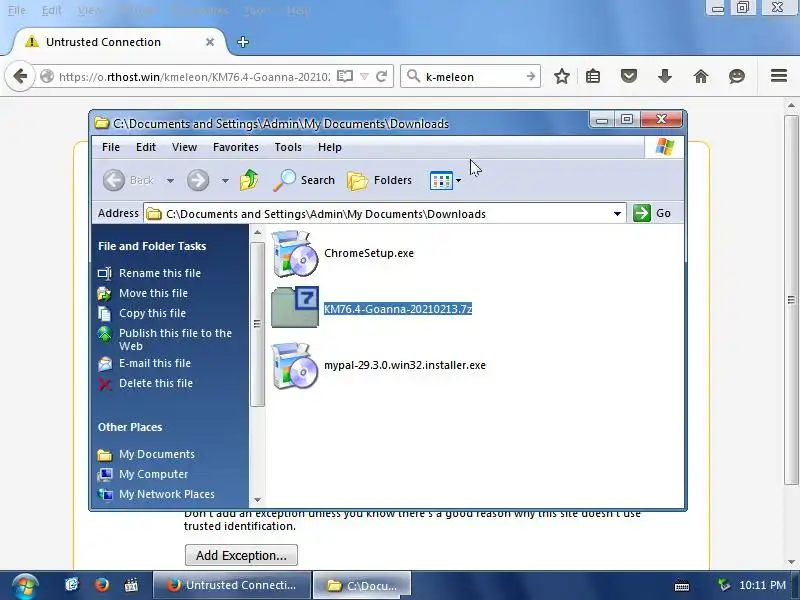The image size is (800, 600).
Task: Open Explorer File menu
Action: point(111,147)
